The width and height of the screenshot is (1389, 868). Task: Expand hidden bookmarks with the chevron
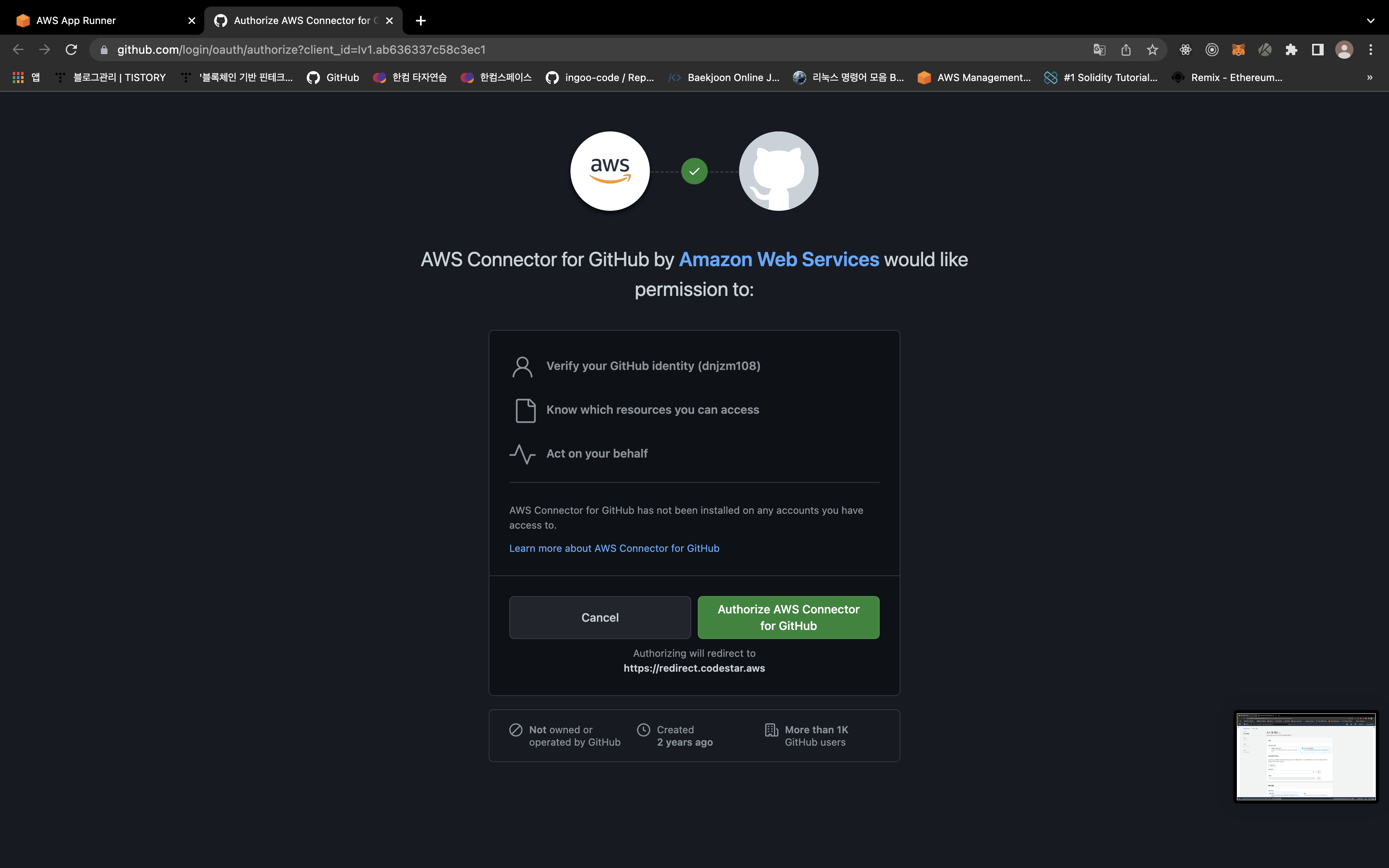click(1370, 78)
